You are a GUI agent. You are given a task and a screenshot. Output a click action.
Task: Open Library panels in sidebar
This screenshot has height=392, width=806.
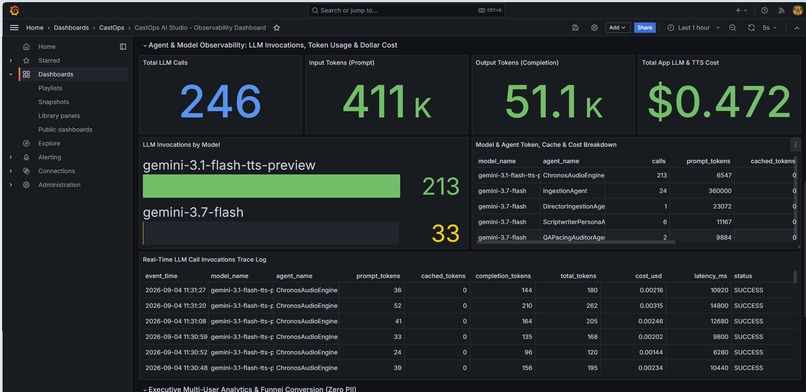59,116
